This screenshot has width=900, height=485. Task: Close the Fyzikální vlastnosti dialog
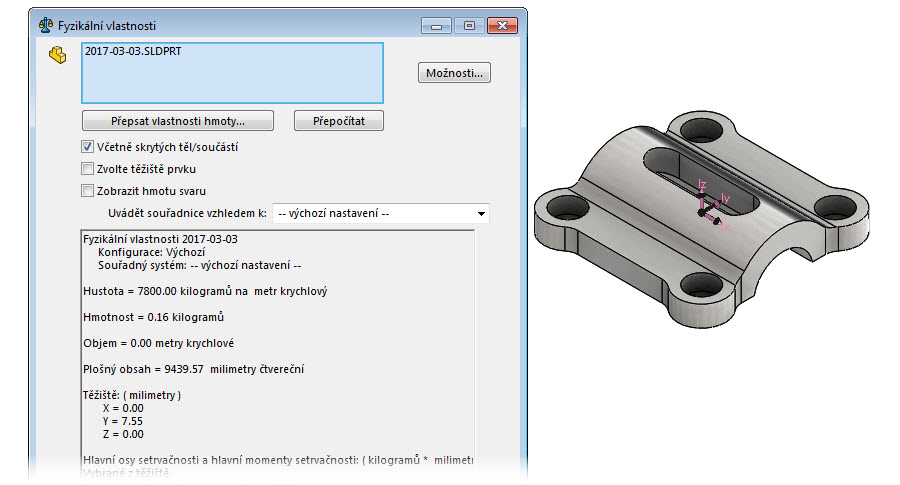click(x=502, y=26)
